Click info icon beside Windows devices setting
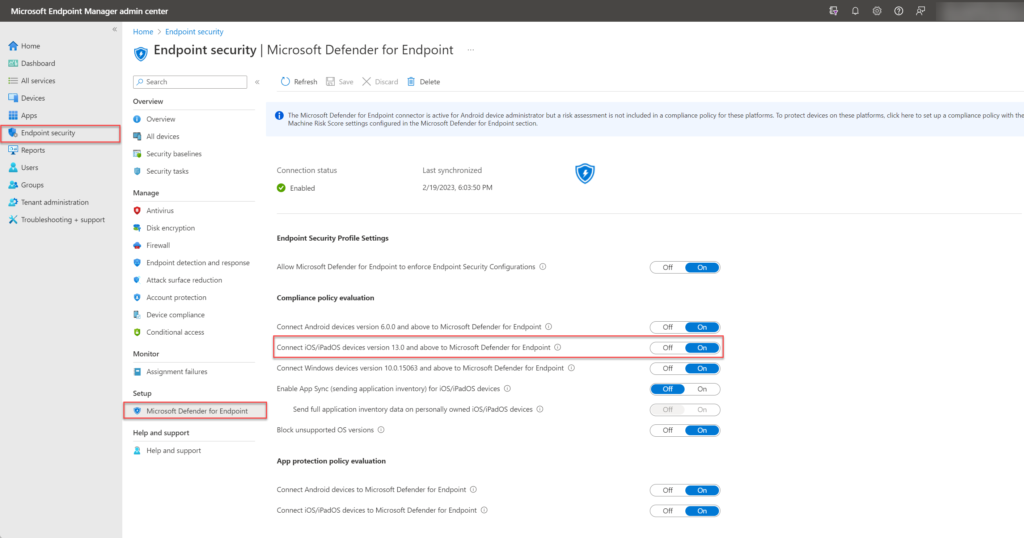 pos(571,368)
